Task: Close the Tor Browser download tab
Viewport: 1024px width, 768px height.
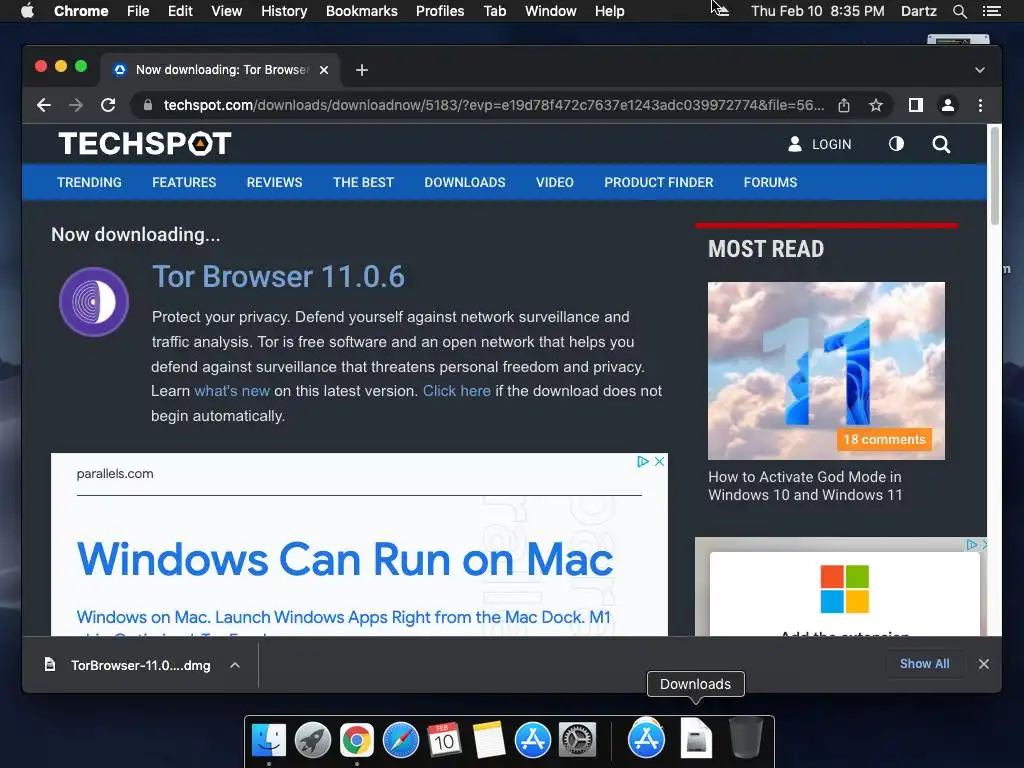Action: click(324, 70)
